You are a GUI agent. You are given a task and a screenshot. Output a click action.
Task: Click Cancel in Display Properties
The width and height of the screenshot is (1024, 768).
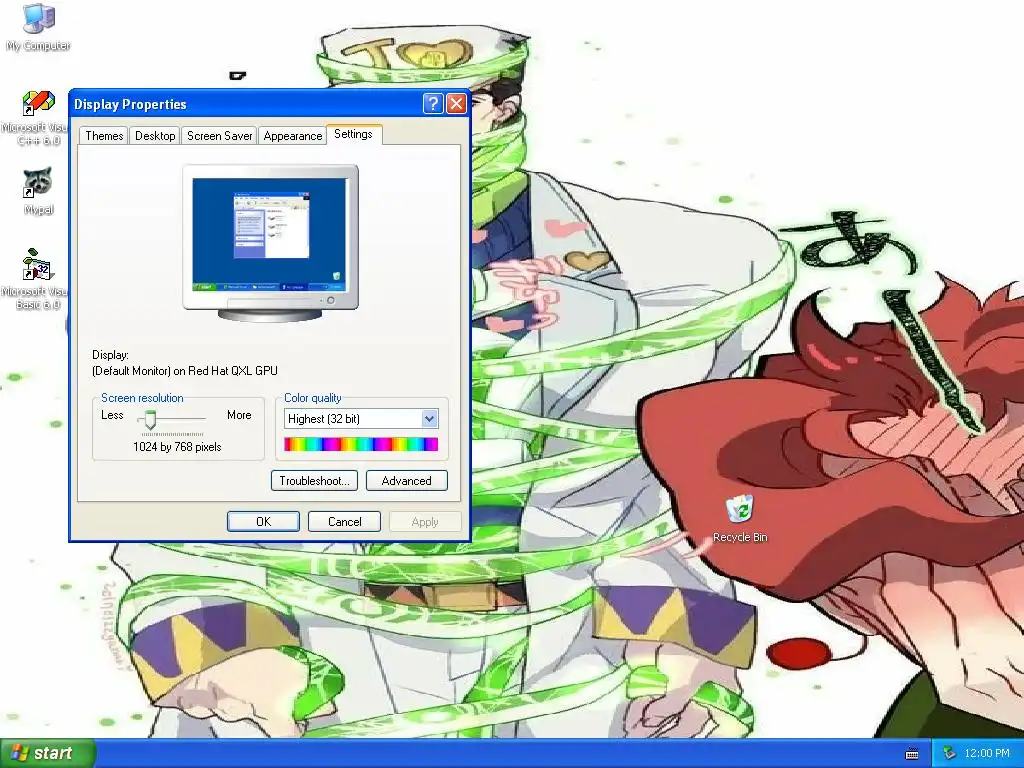tap(344, 522)
